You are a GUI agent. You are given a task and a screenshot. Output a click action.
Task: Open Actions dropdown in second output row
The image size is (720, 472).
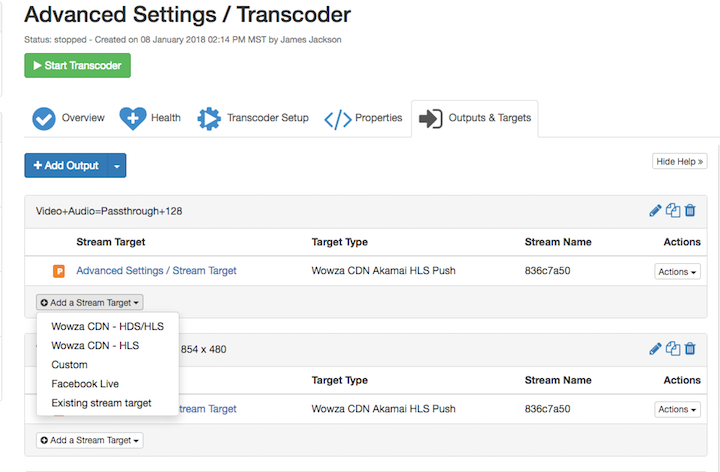coord(677,409)
